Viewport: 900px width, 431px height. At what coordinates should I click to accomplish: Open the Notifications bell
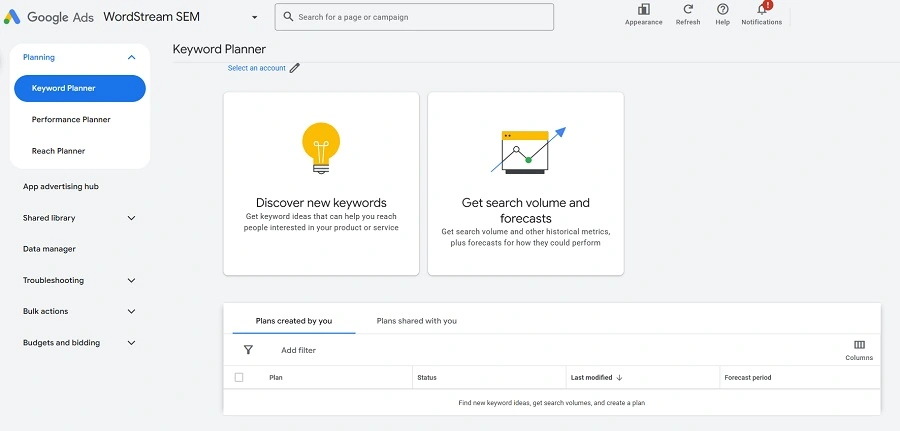[x=762, y=9]
